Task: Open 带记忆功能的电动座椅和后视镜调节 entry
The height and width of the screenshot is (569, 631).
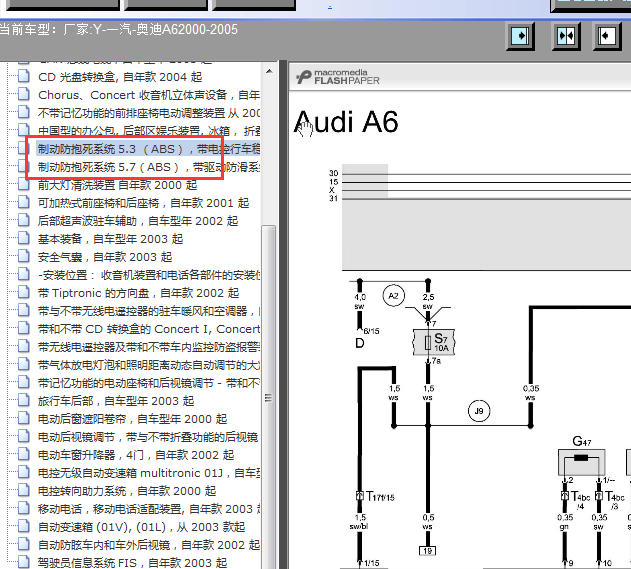Action: click(x=148, y=383)
